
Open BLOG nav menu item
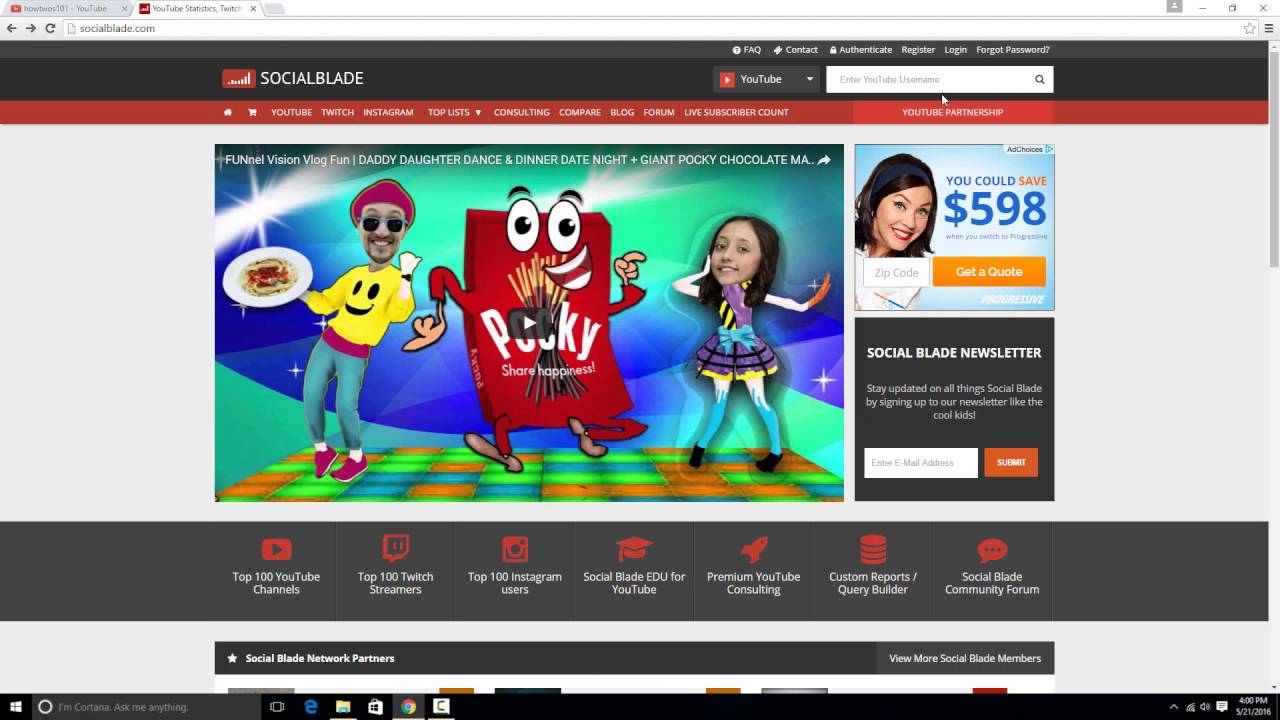coord(622,112)
